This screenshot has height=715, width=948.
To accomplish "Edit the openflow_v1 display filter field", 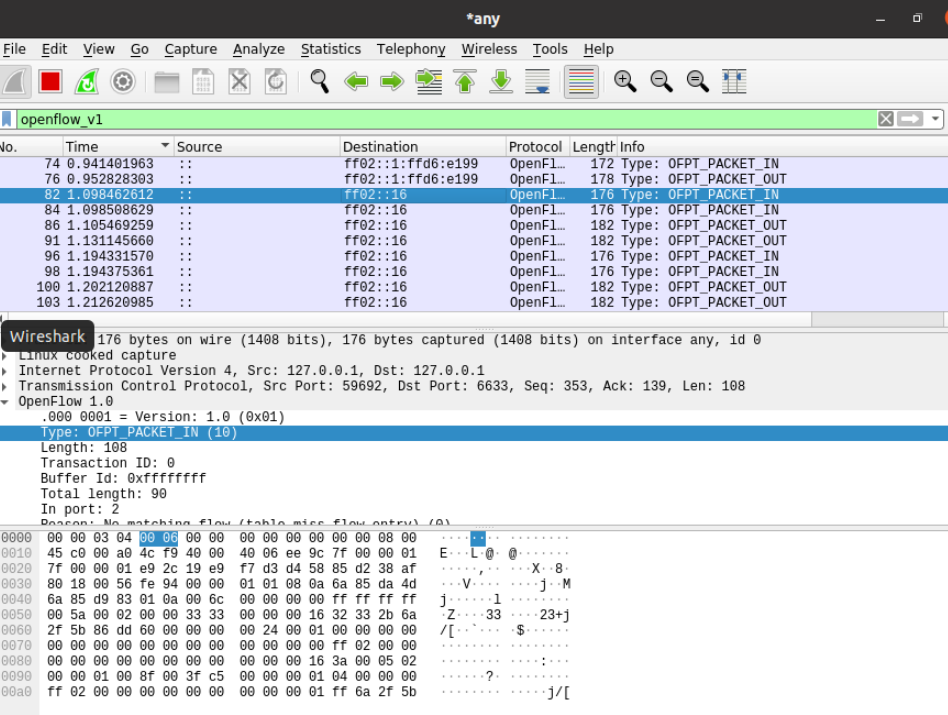I will [x=446, y=119].
